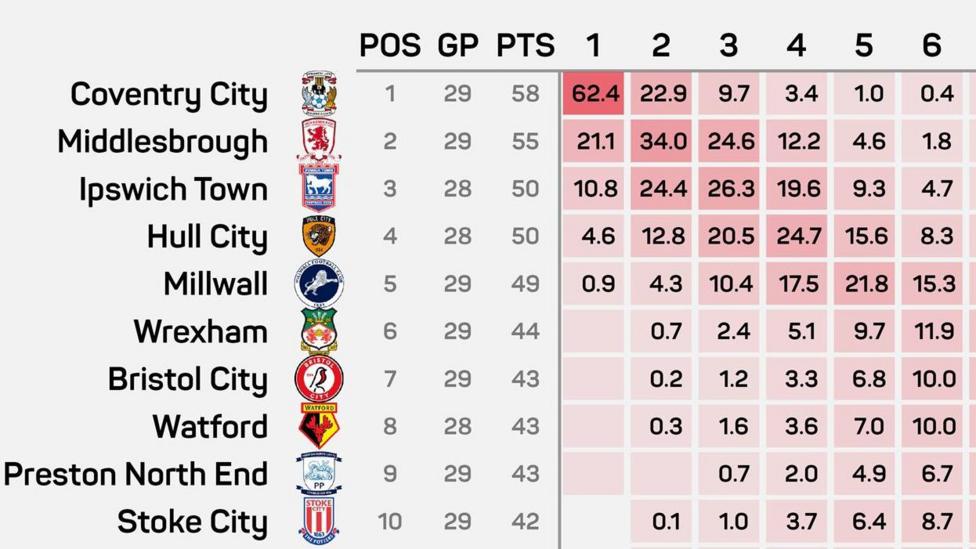
Task: Sort table by the PTS column header
Action: tap(525, 46)
